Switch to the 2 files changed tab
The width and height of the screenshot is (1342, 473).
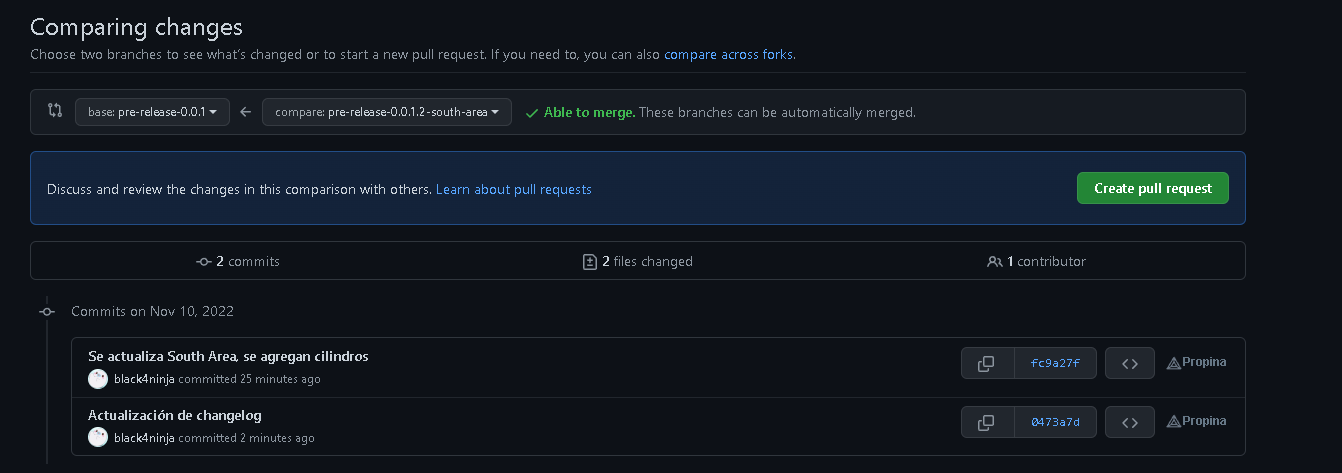click(638, 261)
